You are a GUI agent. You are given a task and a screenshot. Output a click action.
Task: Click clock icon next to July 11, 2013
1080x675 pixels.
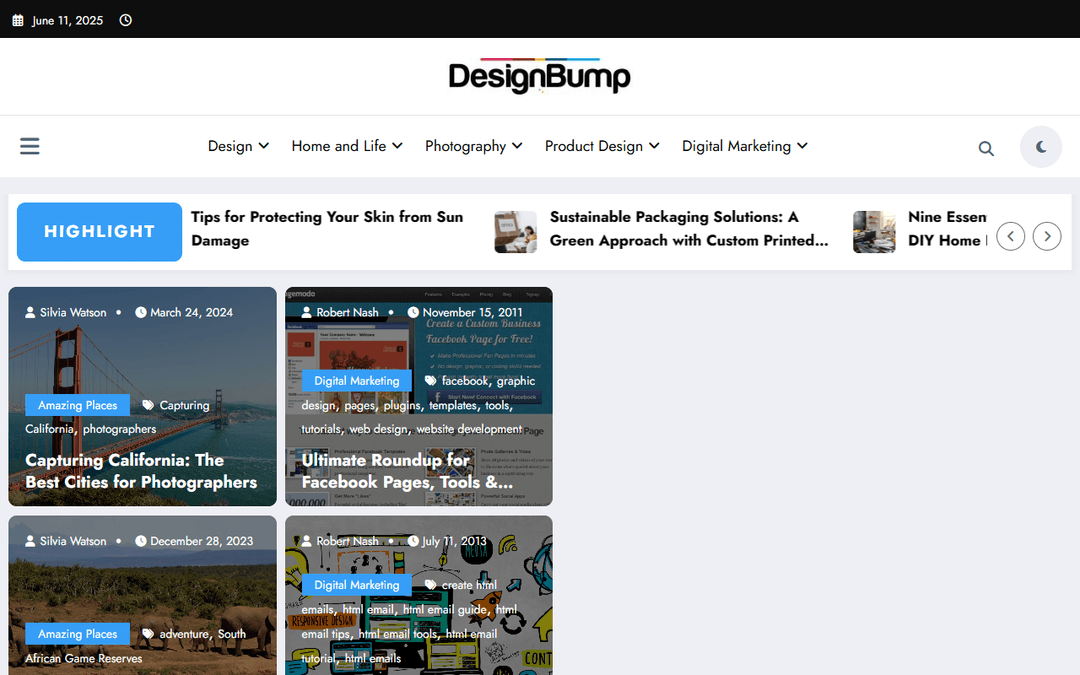[x=413, y=541]
